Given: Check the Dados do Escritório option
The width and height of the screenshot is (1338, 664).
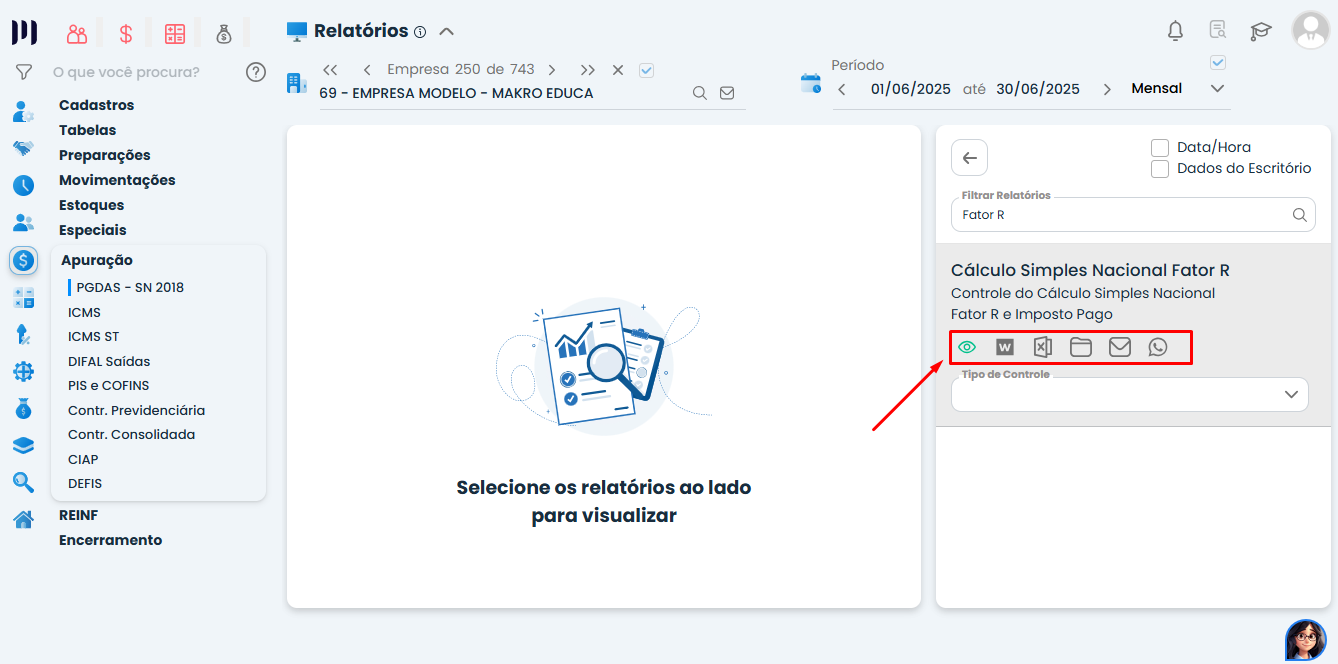Looking at the screenshot, I should coord(1160,168).
